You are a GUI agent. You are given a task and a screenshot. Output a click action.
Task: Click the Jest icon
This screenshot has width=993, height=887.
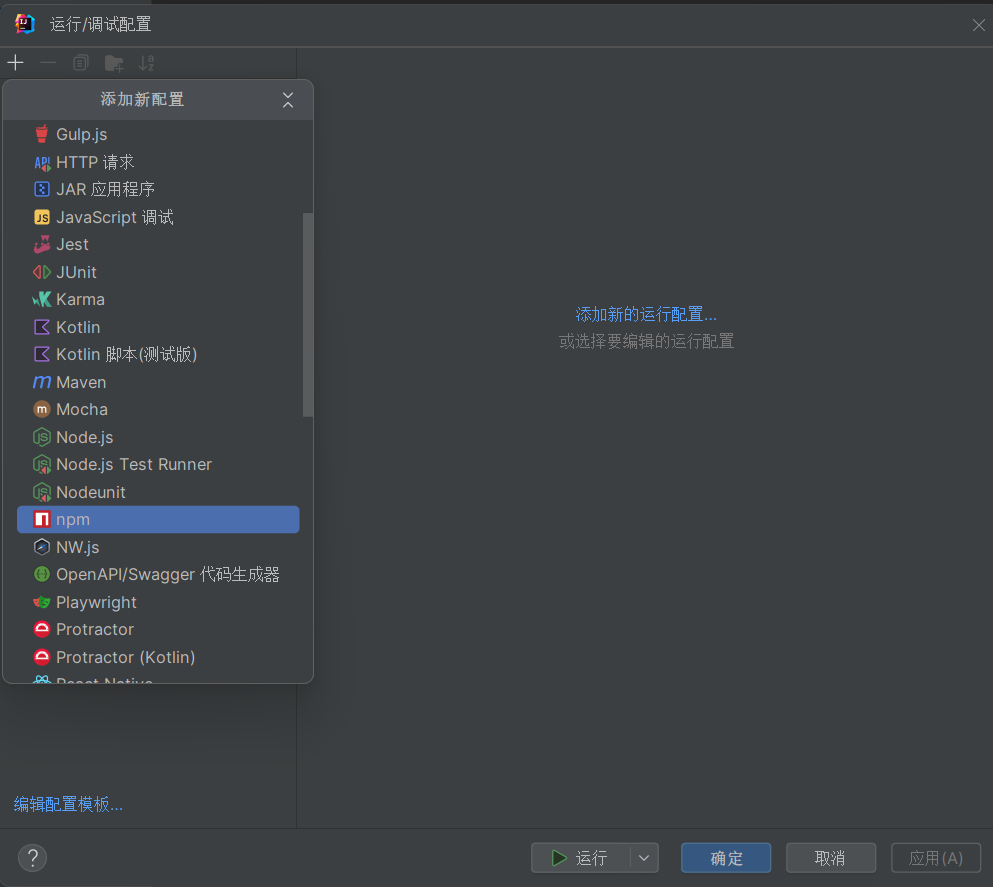42,244
